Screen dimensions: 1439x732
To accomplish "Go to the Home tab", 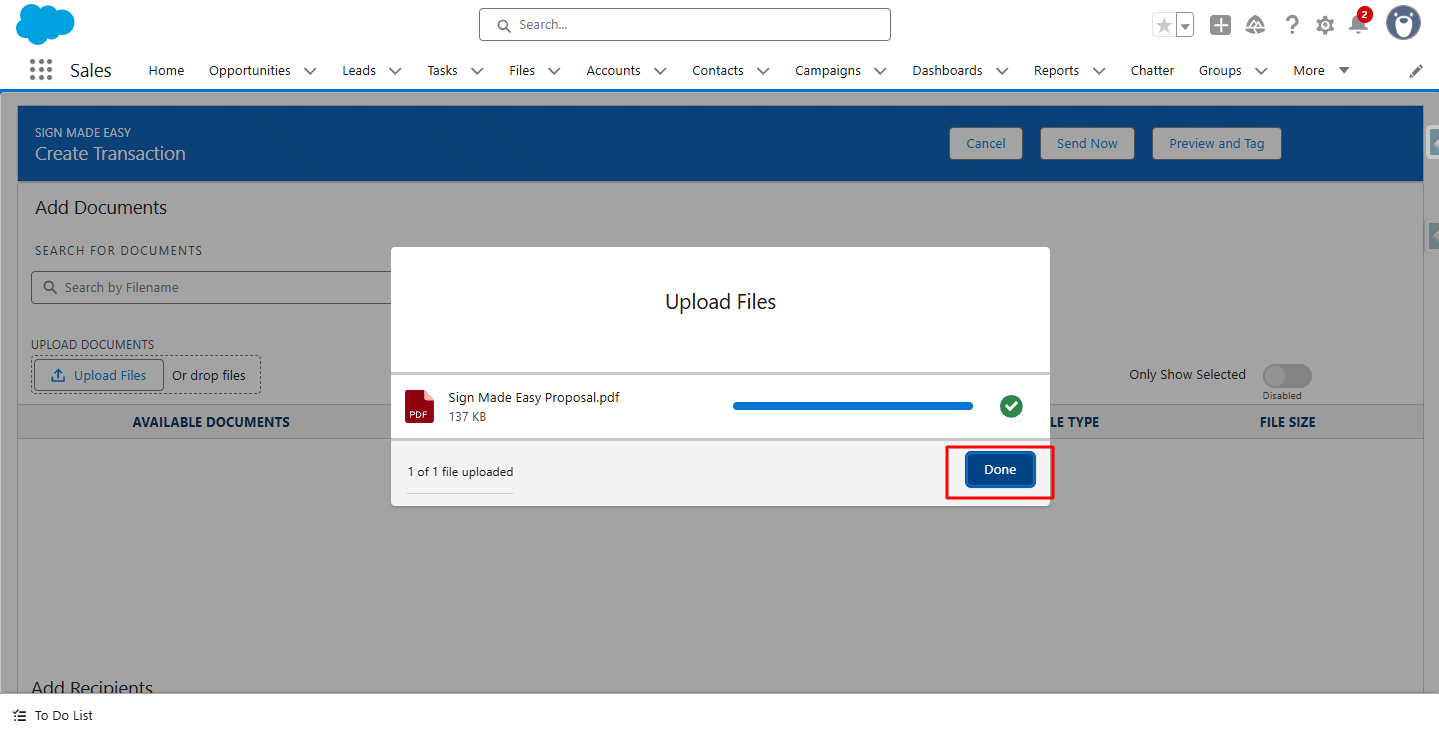I will click(166, 71).
